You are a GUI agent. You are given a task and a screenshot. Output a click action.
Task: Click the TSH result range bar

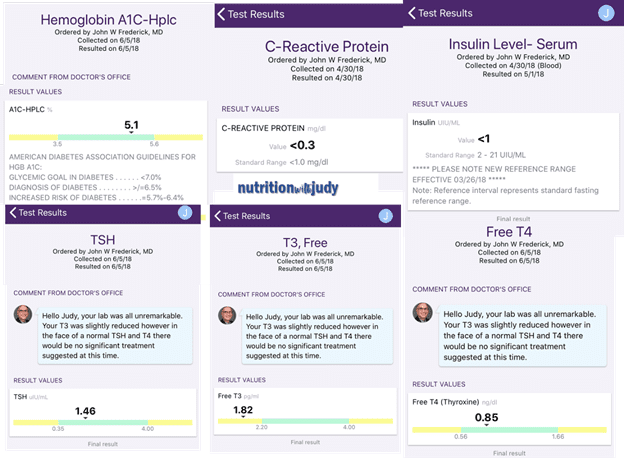click(102, 422)
